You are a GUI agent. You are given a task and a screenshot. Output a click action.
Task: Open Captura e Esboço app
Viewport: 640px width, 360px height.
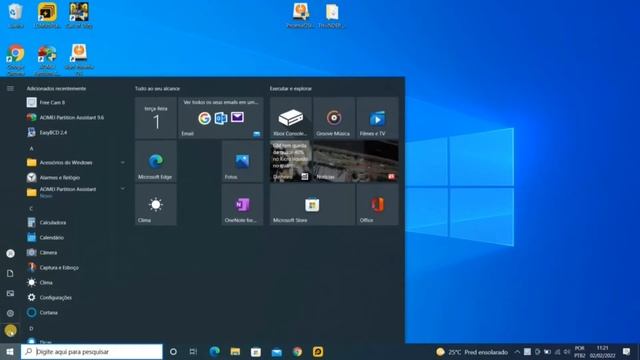click(x=76, y=268)
